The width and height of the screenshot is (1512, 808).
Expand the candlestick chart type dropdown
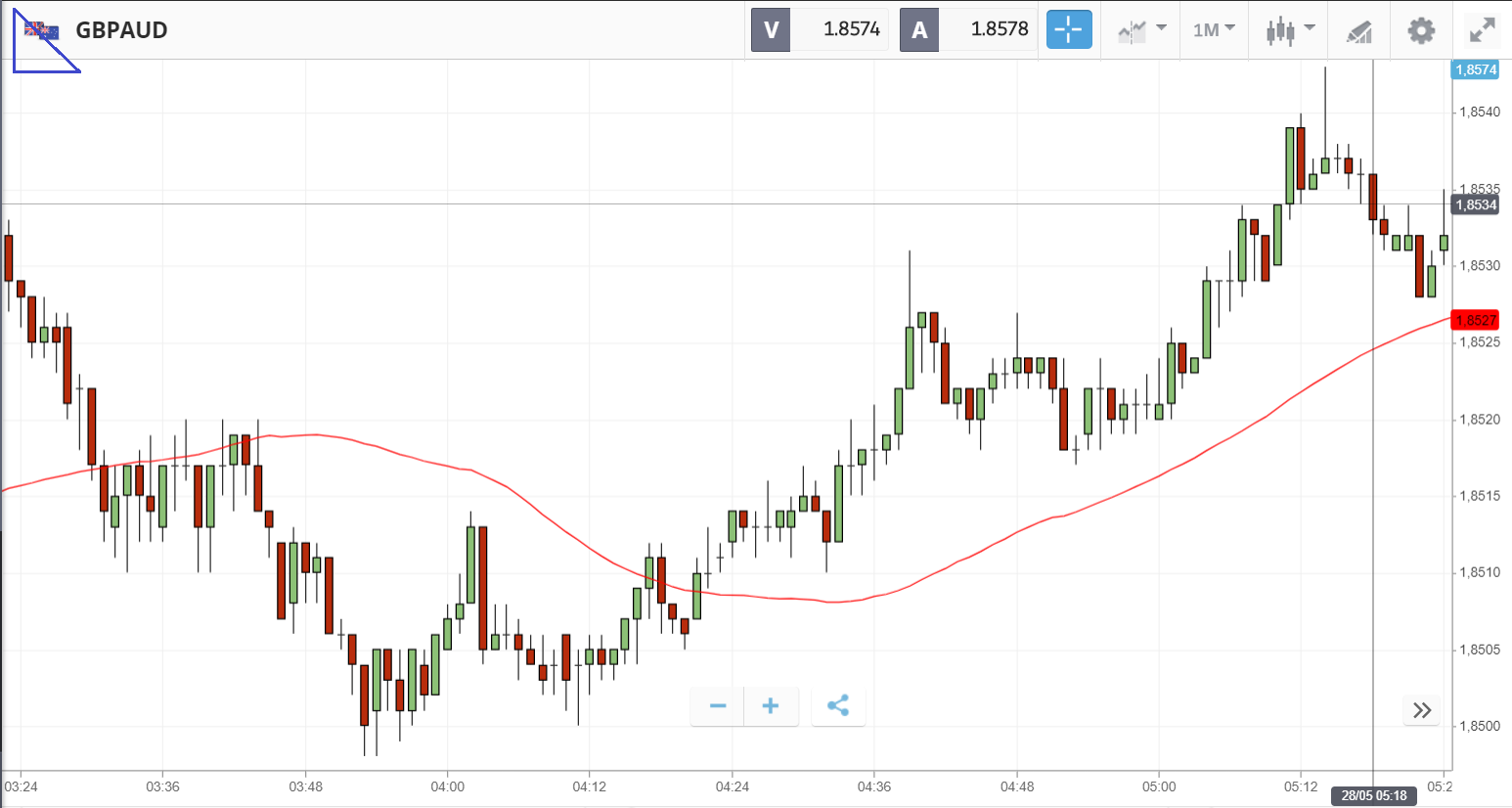[x=1290, y=30]
